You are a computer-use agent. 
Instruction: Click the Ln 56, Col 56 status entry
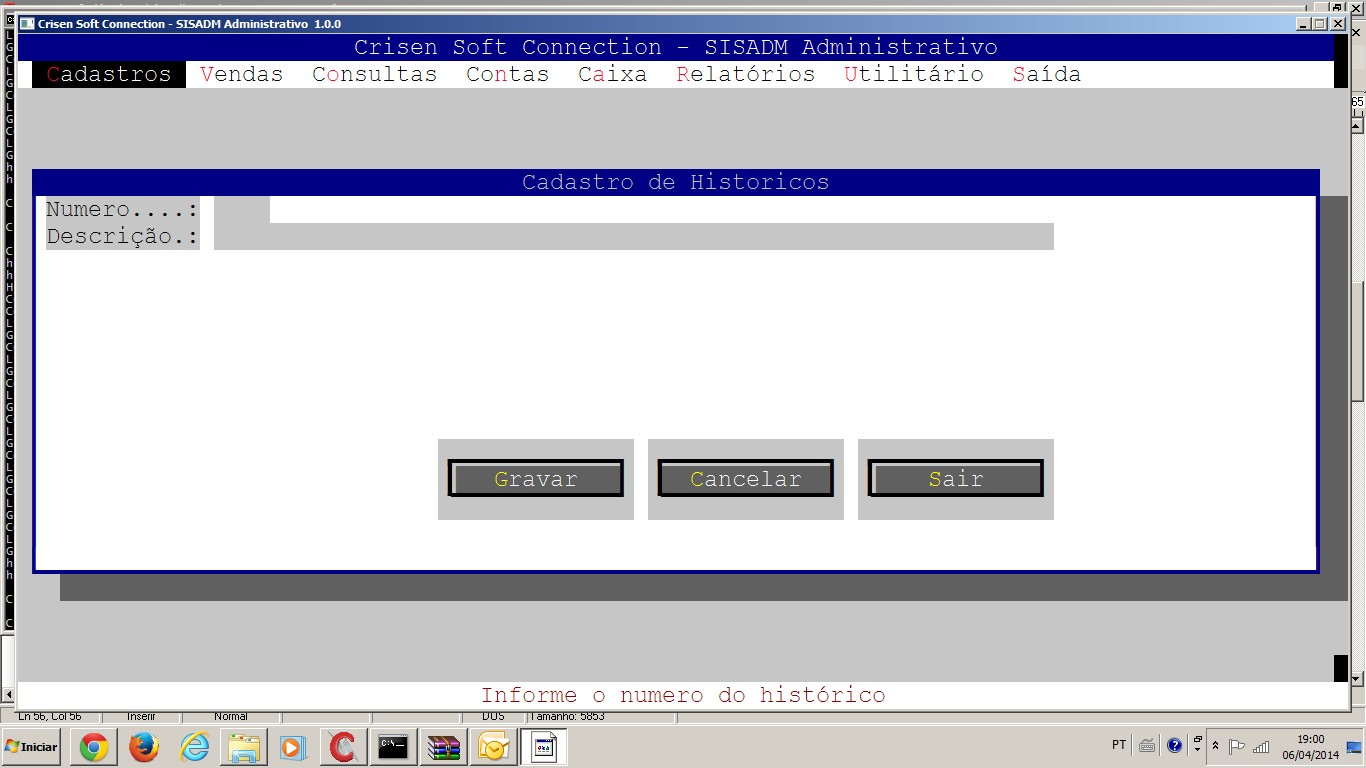(x=50, y=716)
